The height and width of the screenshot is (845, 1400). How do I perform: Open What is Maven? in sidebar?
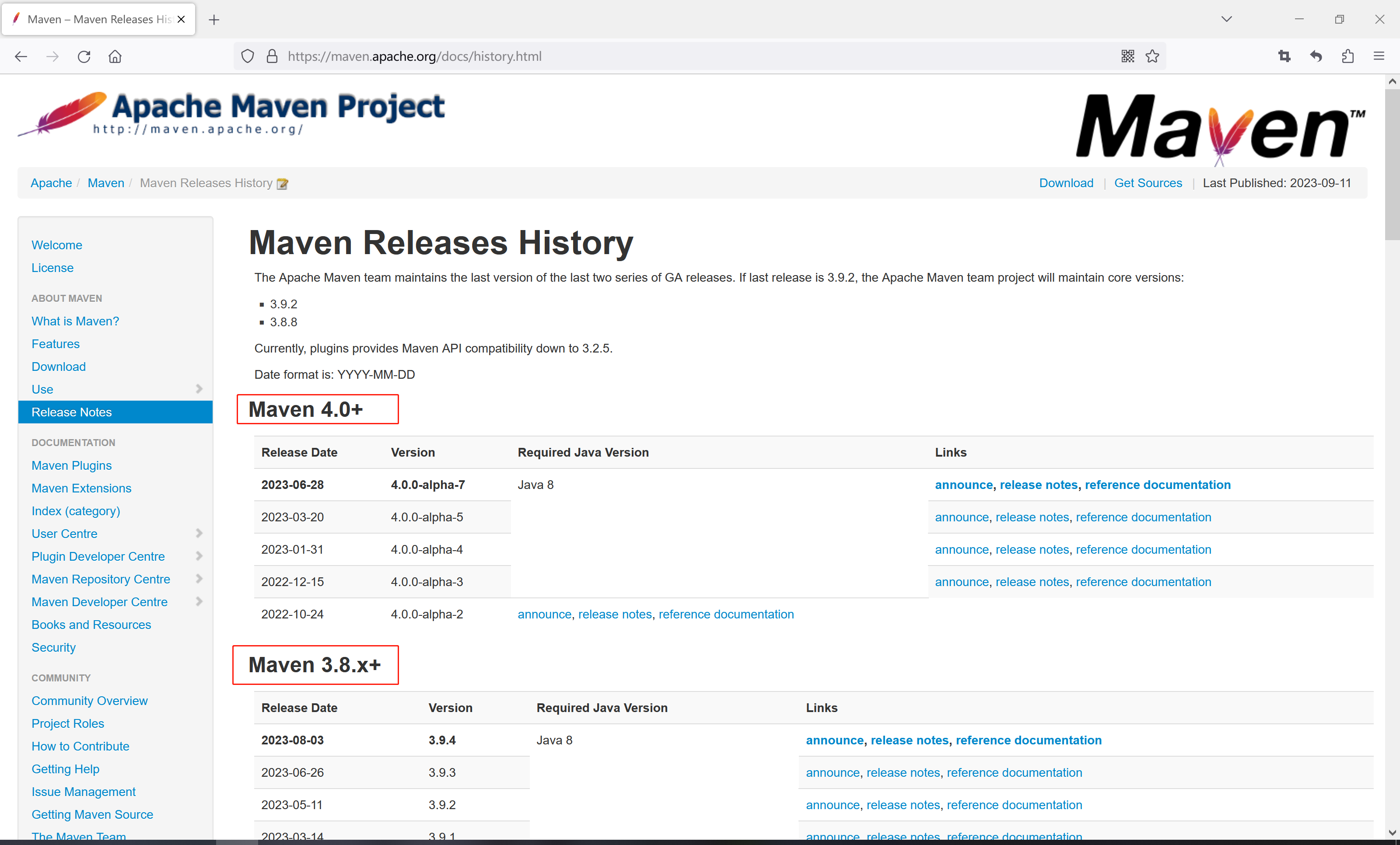75,321
